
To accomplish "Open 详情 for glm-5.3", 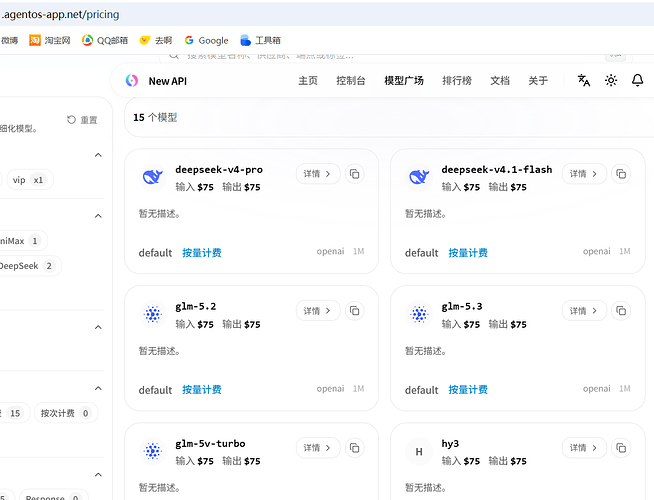I will coord(584,311).
